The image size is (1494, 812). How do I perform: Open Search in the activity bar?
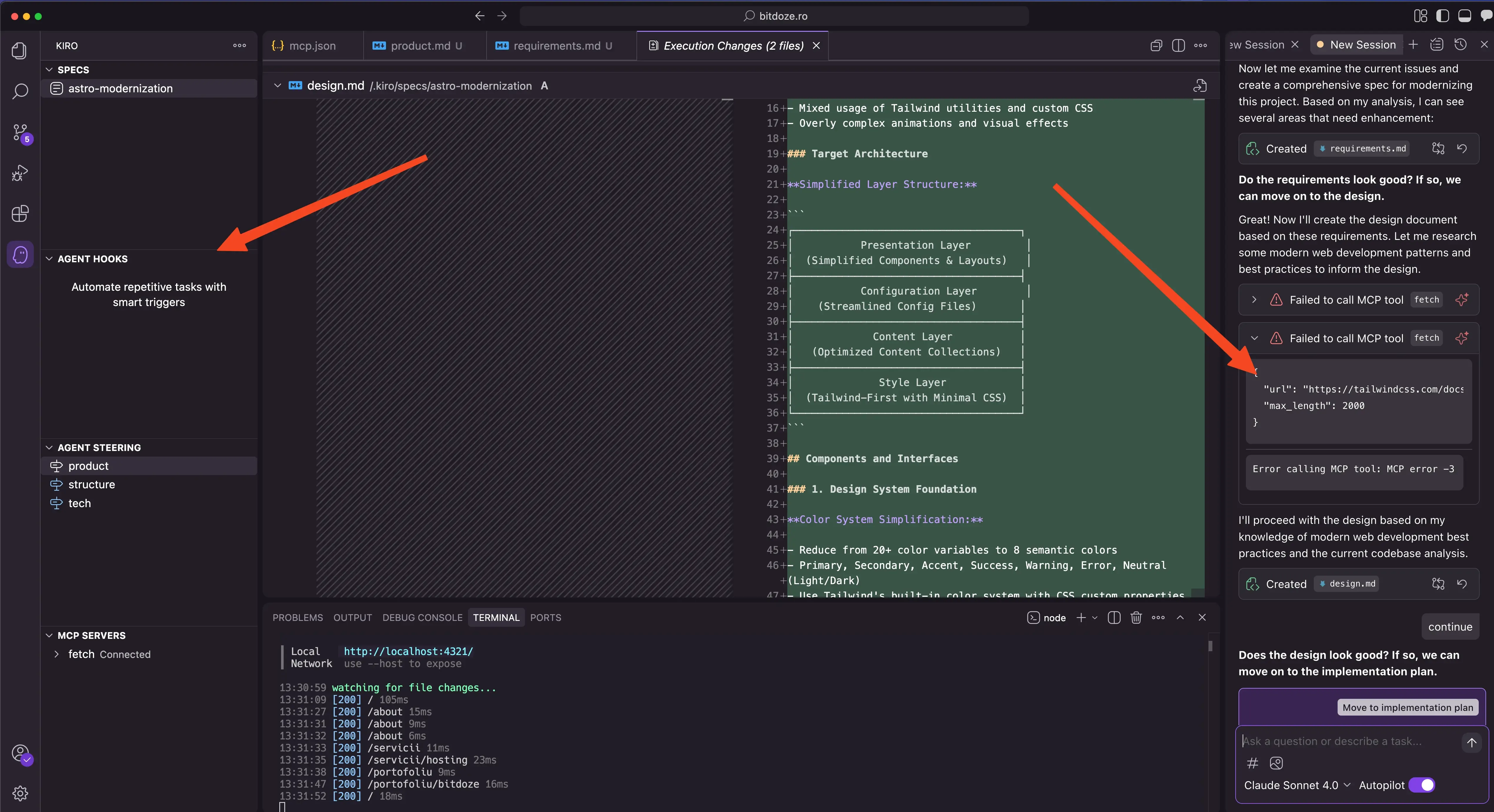(20, 92)
